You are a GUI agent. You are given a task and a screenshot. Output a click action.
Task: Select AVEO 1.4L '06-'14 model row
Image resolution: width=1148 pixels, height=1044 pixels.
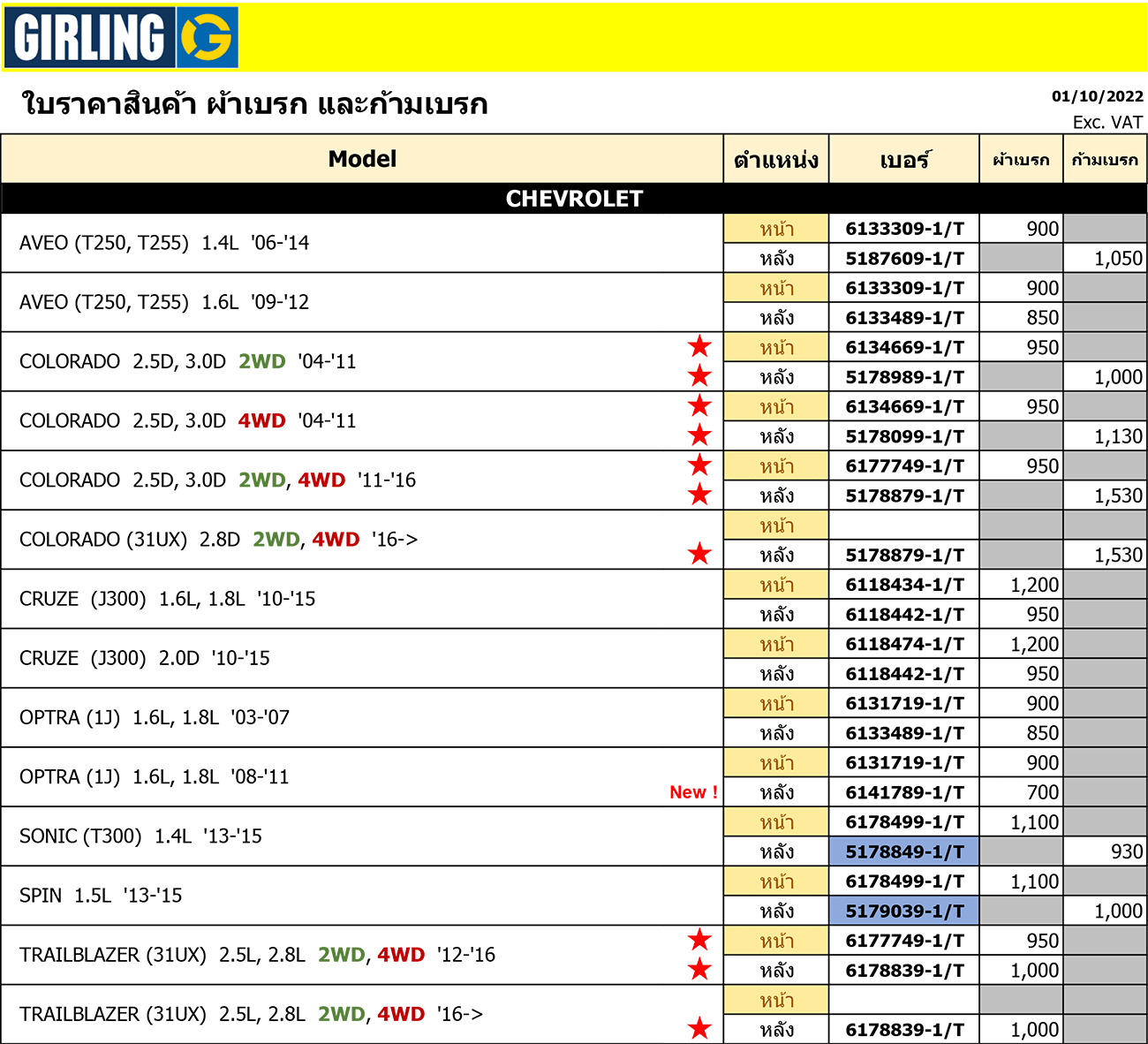[362, 243]
